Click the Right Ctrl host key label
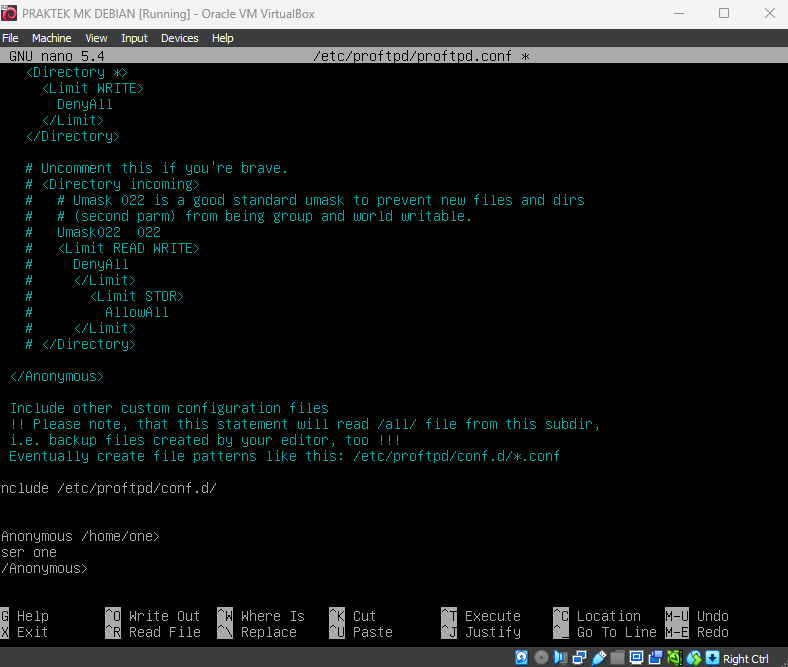The image size is (788, 667). (745, 658)
